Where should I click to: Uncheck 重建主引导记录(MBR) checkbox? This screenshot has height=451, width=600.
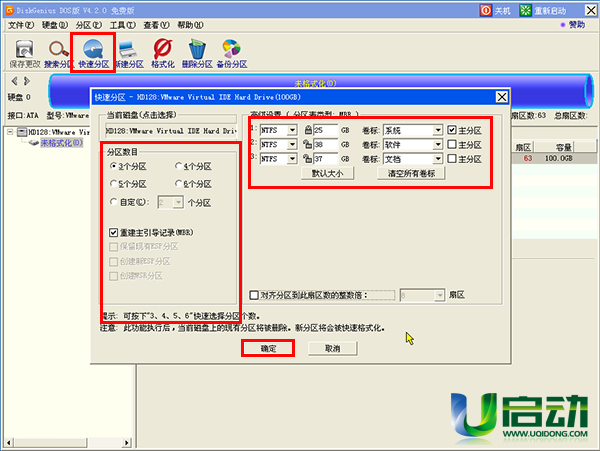tap(113, 232)
